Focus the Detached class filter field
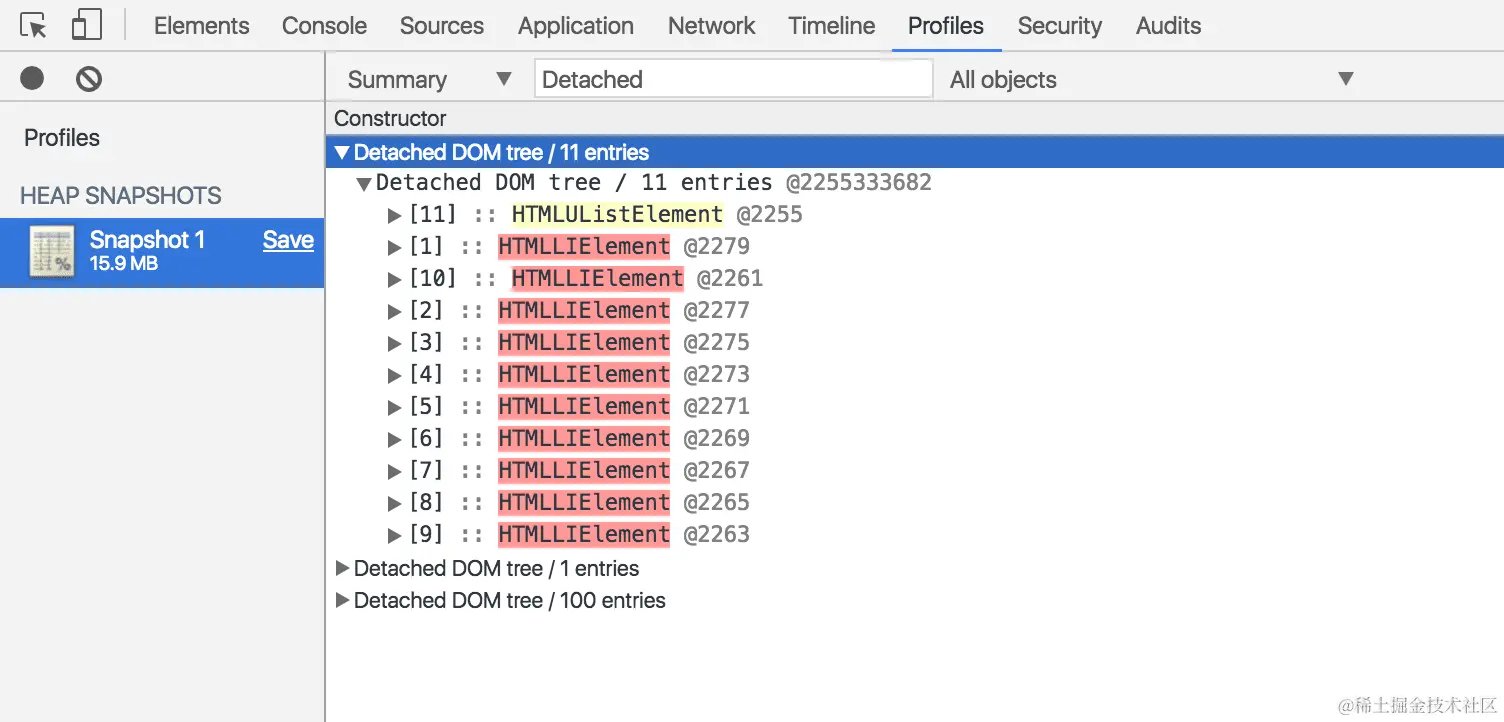1504x722 pixels. point(733,79)
